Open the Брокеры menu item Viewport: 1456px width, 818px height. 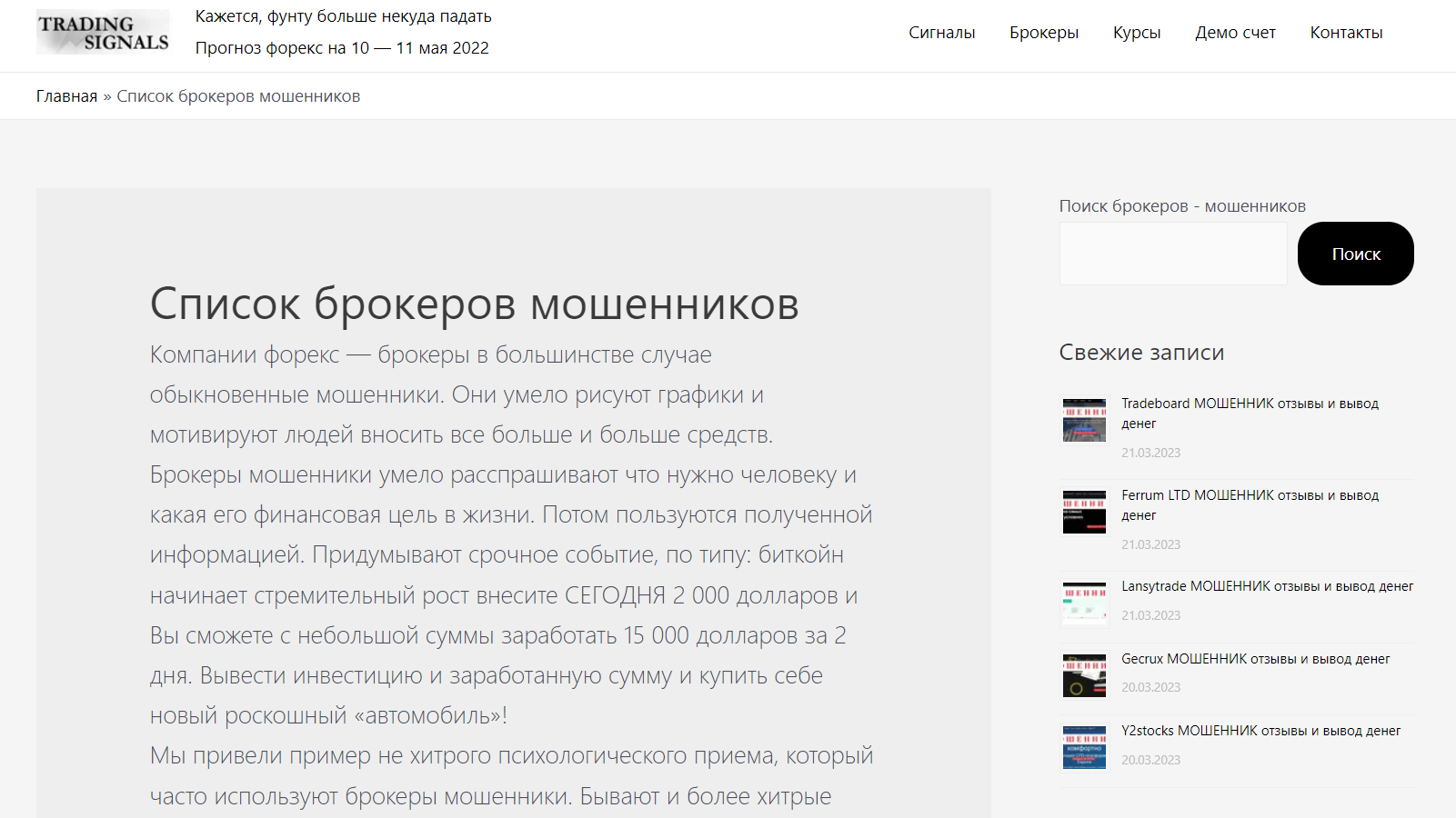(1044, 33)
